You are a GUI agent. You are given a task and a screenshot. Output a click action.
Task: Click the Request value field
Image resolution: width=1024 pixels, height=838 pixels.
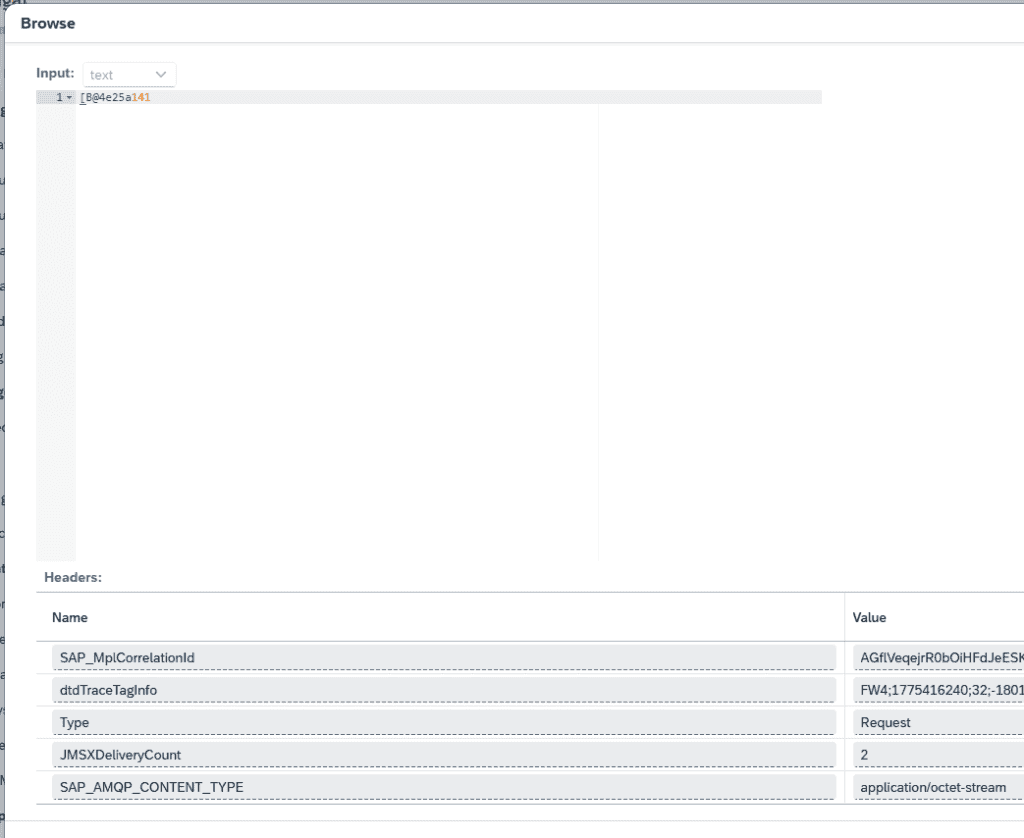(x=938, y=722)
